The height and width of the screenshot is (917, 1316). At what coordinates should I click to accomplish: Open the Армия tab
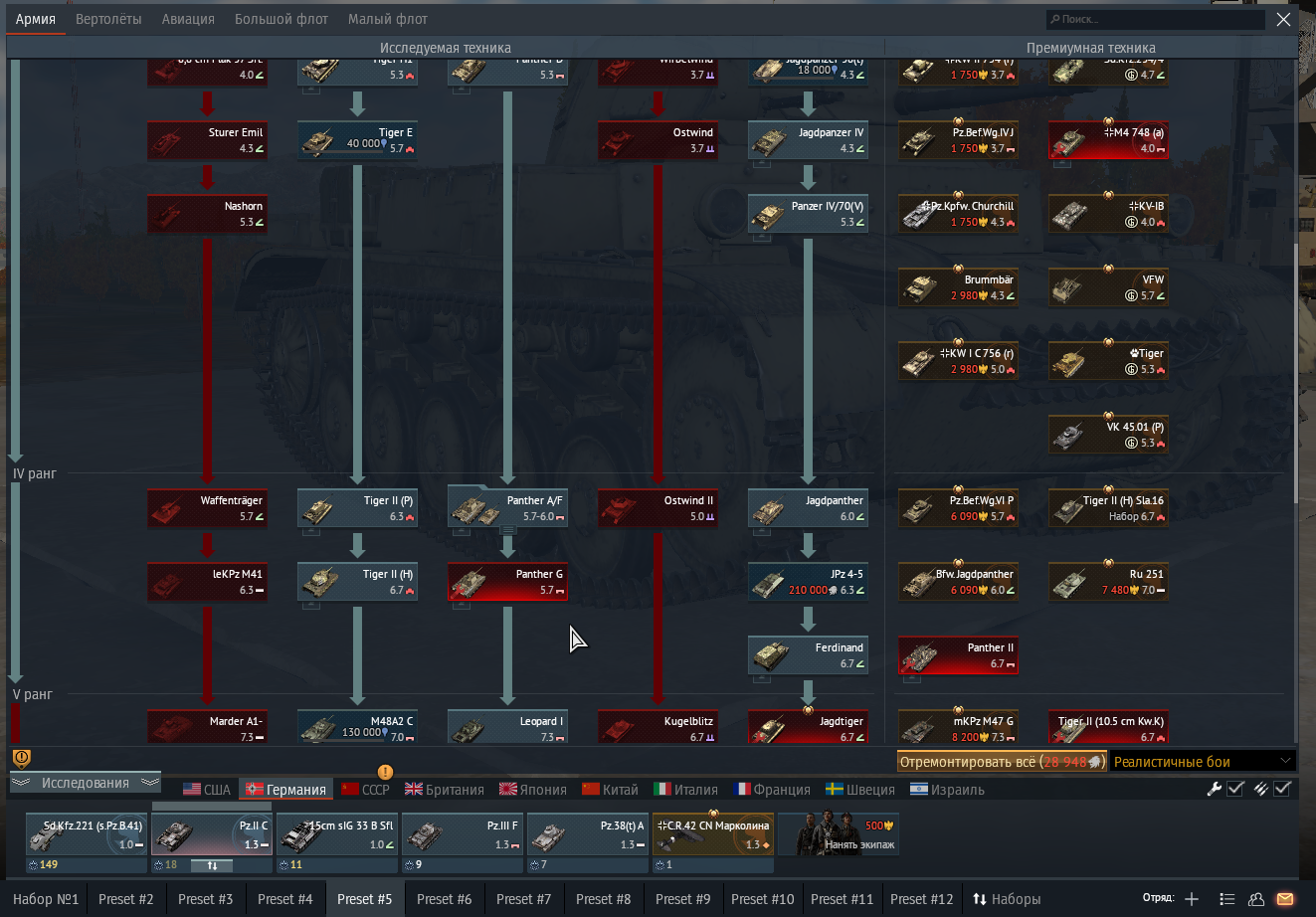pyautogui.click(x=36, y=19)
